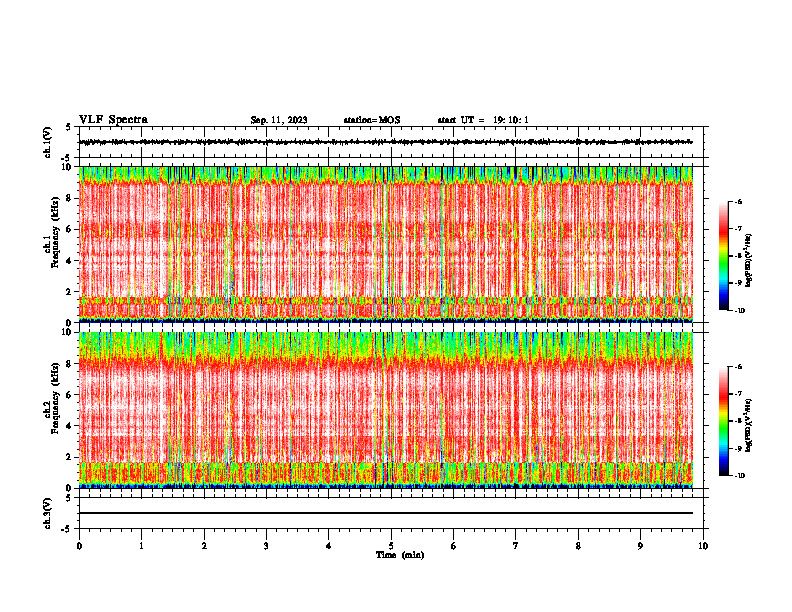Click the "-6" label on ch.1 colorbar

[738, 201]
